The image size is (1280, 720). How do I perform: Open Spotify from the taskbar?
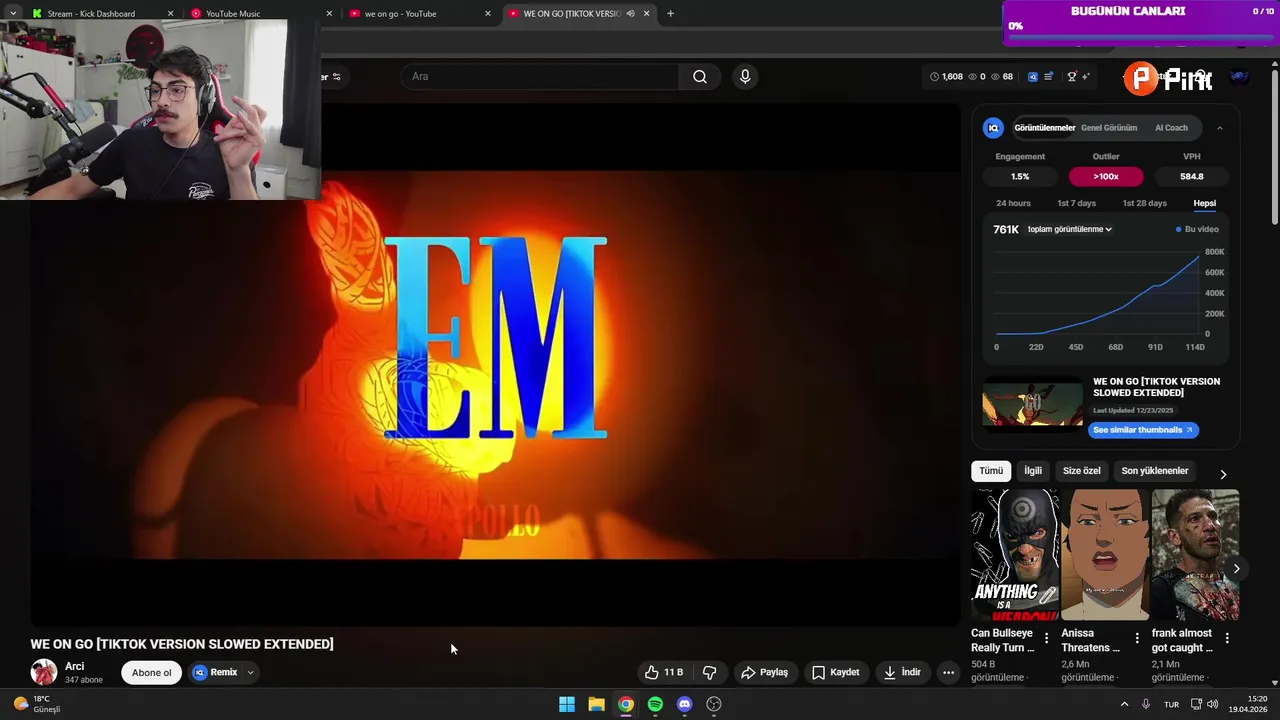655,704
